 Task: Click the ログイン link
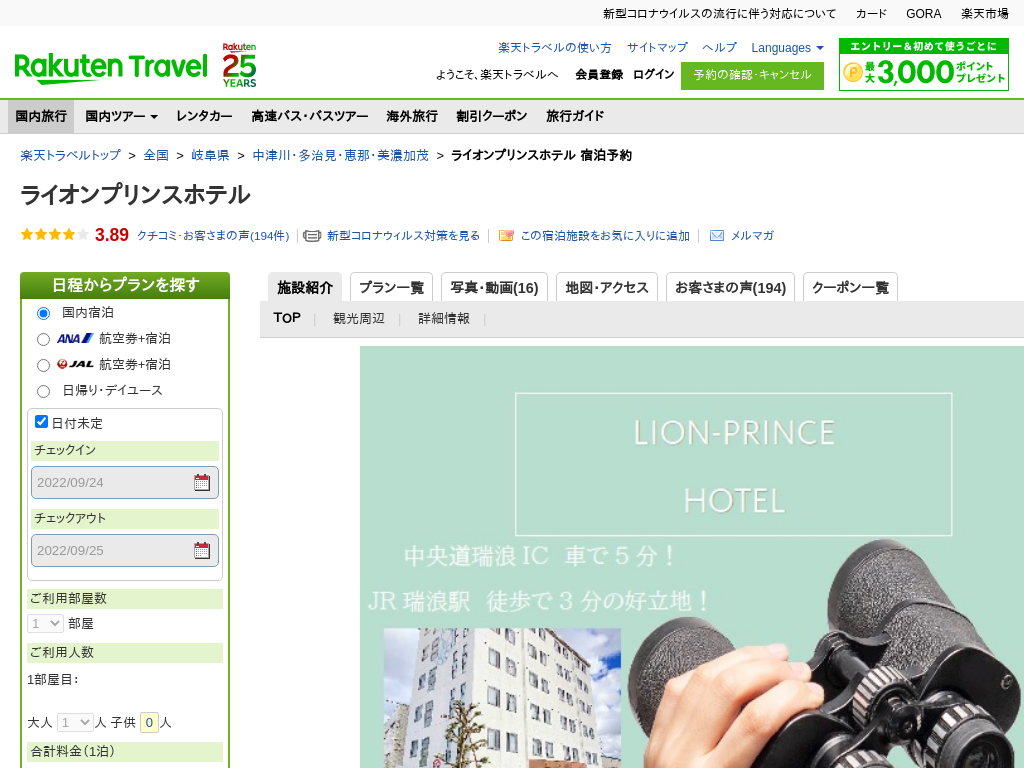[x=653, y=74]
